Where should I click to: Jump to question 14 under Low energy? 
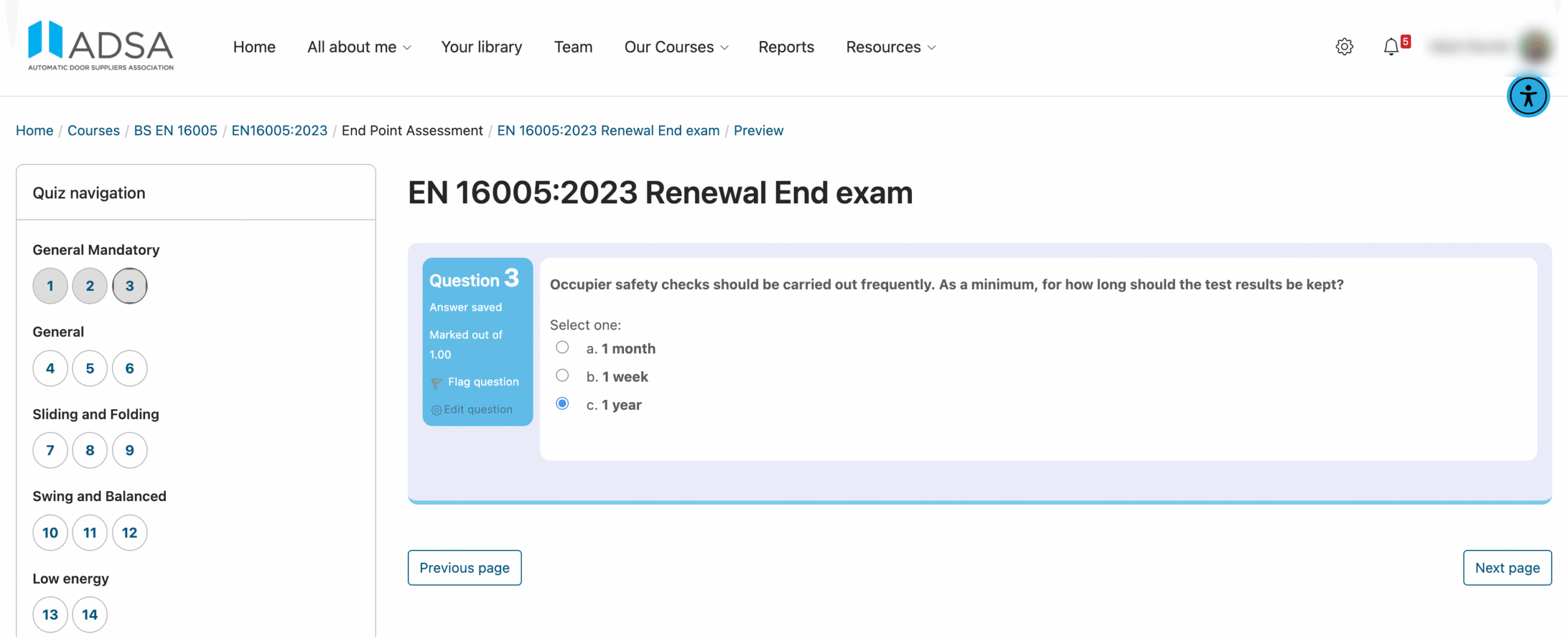pos(89,614)
